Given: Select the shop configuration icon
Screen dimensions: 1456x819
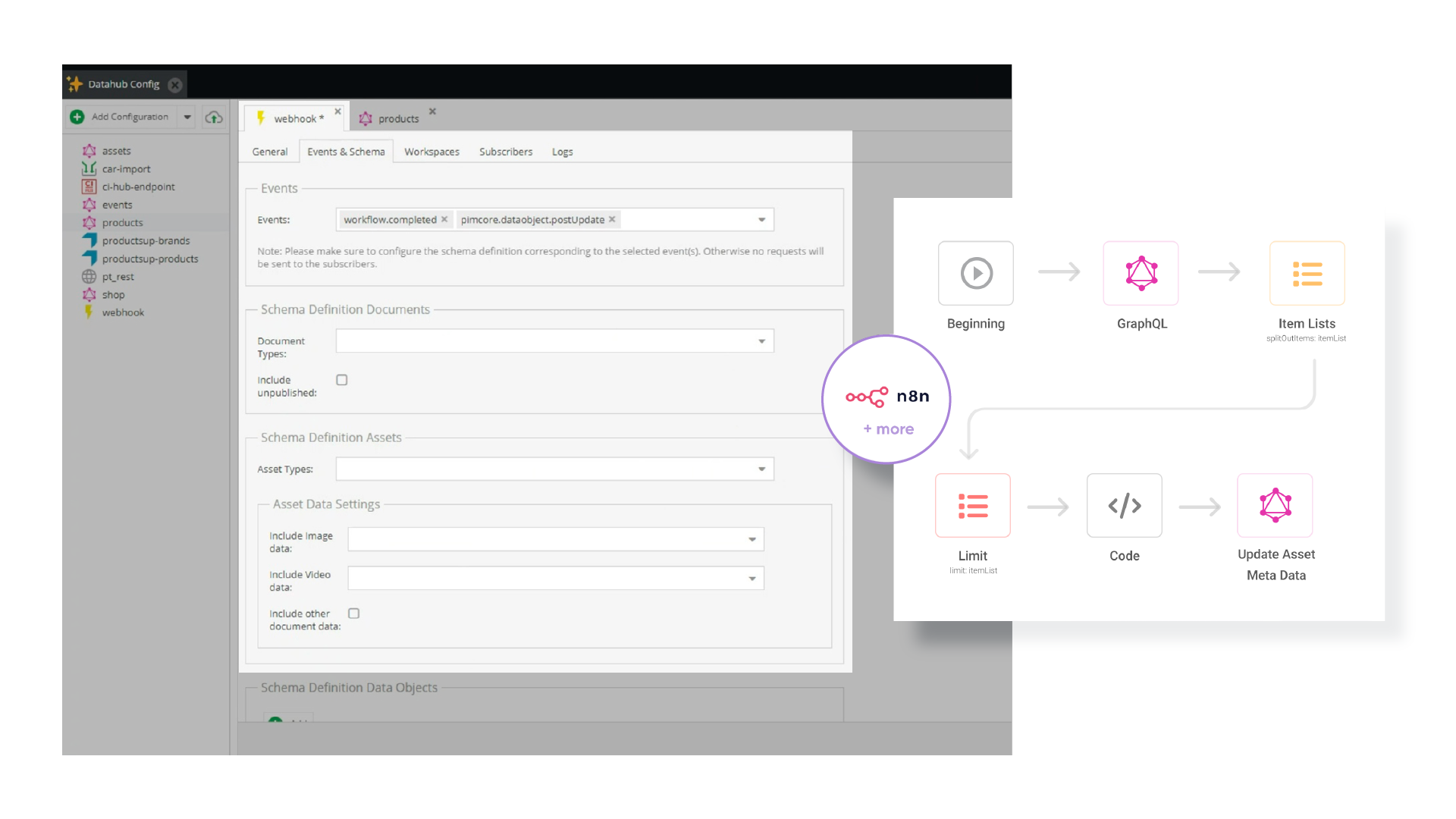Looking at the screenshot, I should pyautogui.click(x=89, y=294).
